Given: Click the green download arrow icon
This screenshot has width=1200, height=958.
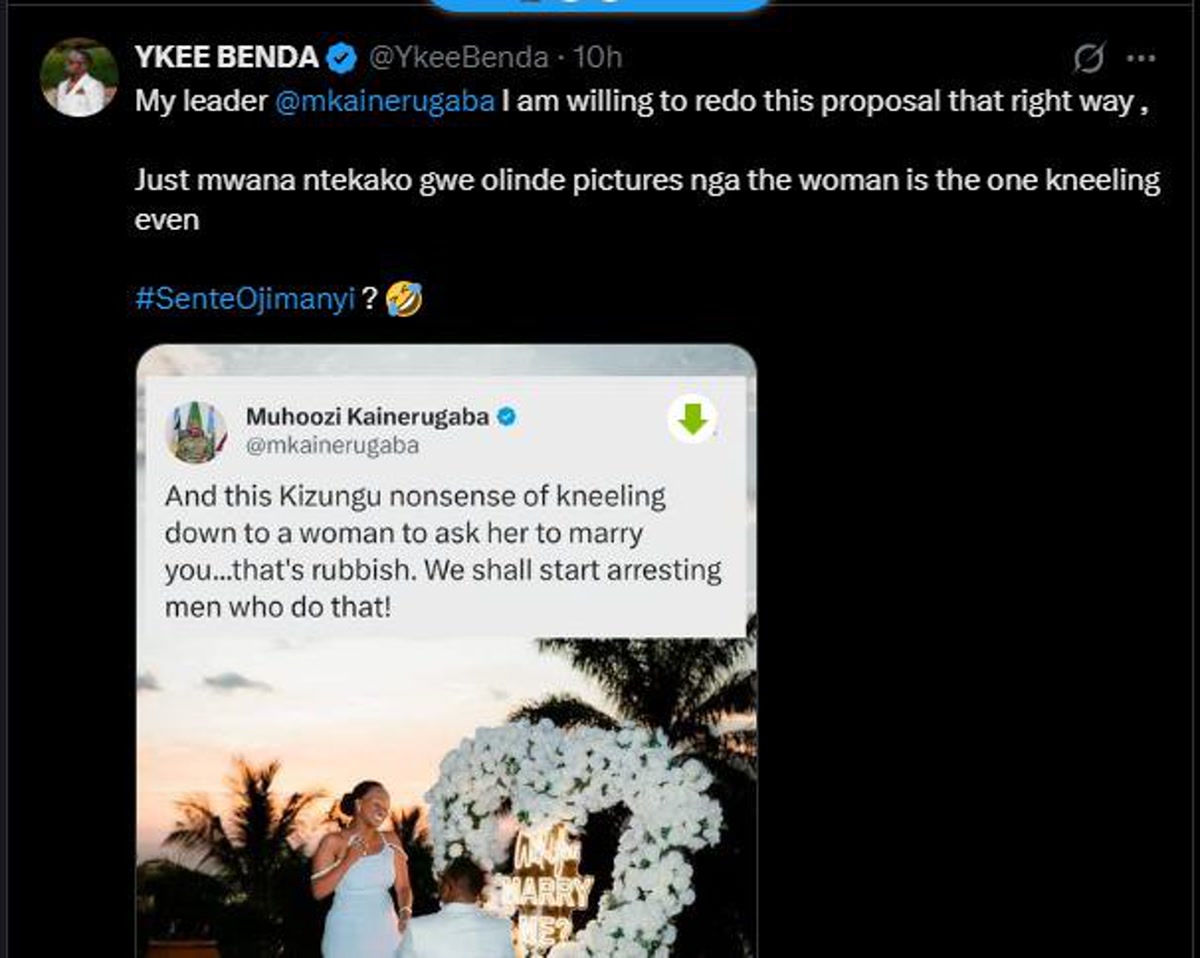Looking at the screenshot, I should (693, 419).
